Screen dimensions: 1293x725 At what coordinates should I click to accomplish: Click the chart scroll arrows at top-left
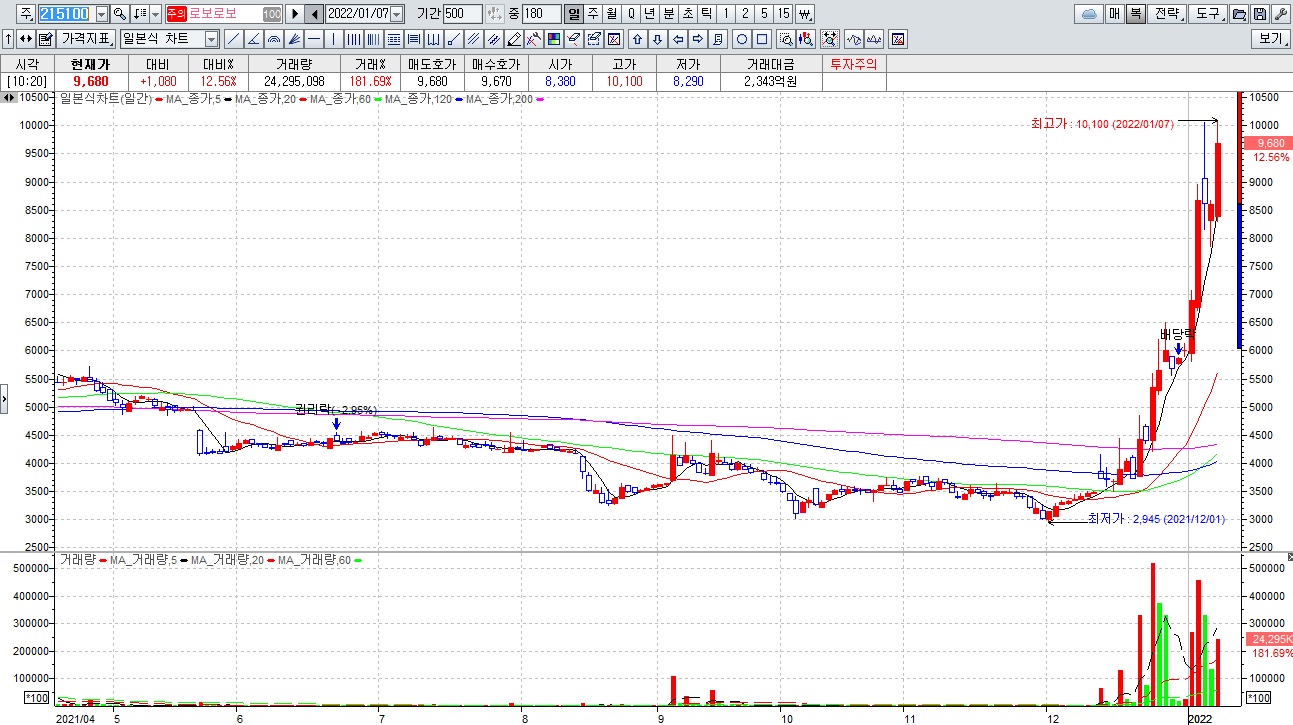click(x=9, y=98)
